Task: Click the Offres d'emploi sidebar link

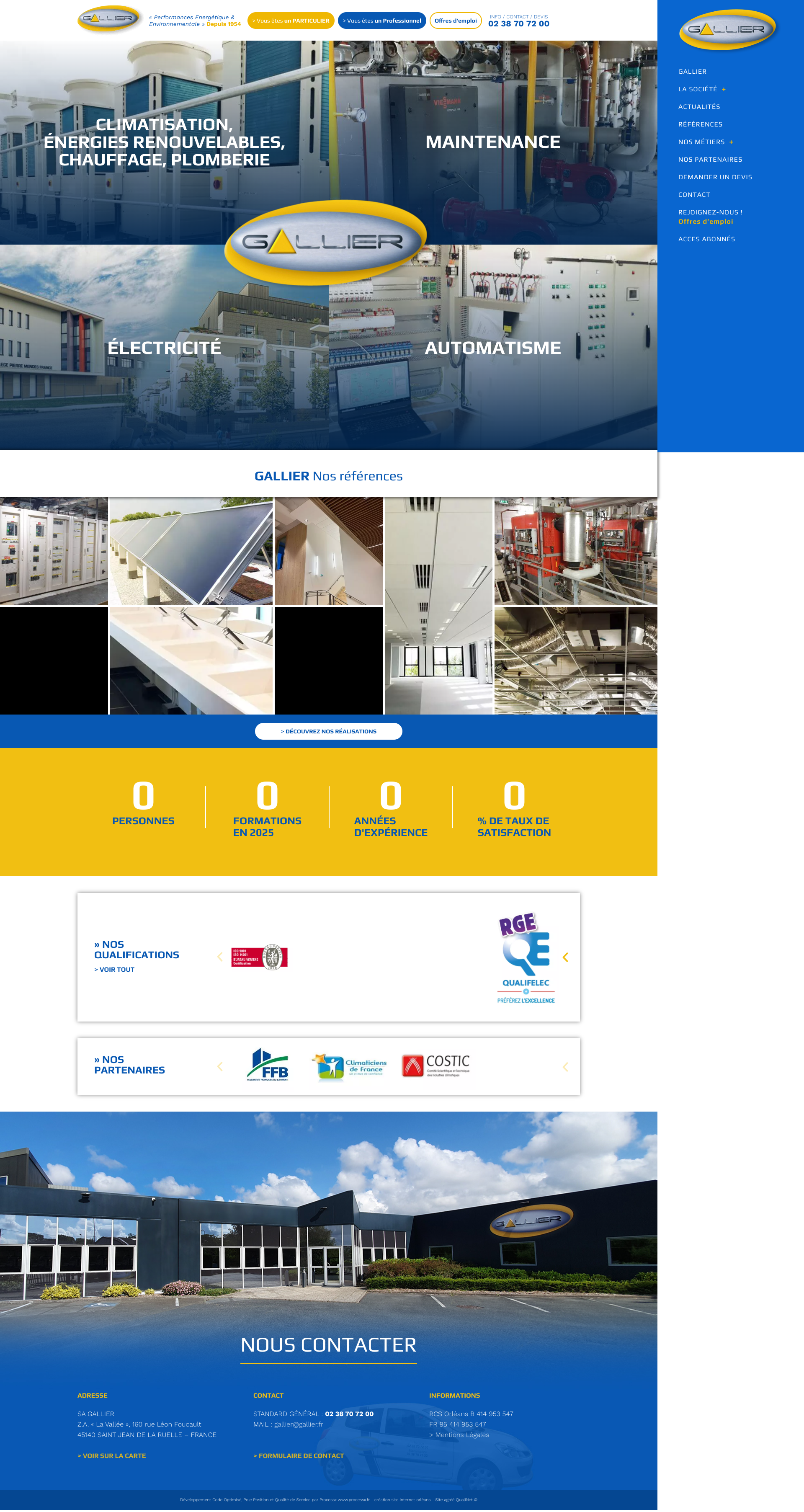Action: (x=706, y=221)
